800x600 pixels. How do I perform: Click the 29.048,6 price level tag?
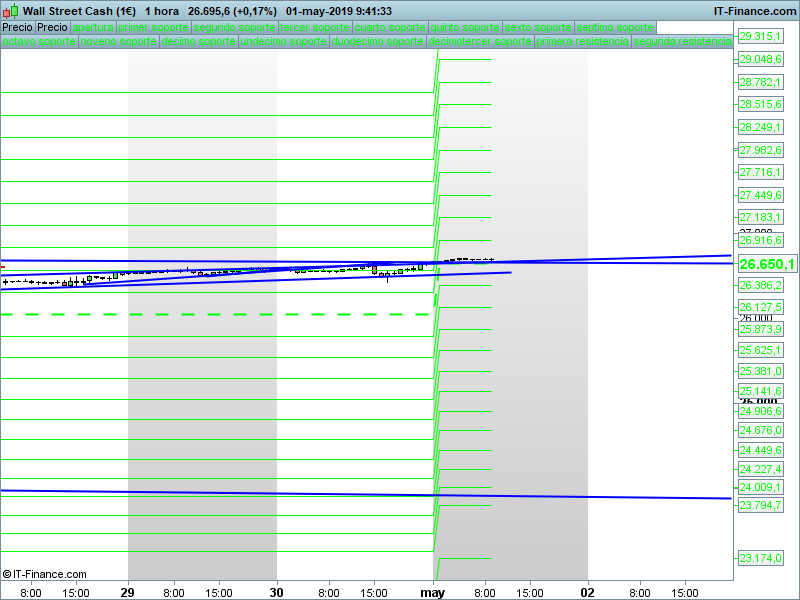coord(760,59)
